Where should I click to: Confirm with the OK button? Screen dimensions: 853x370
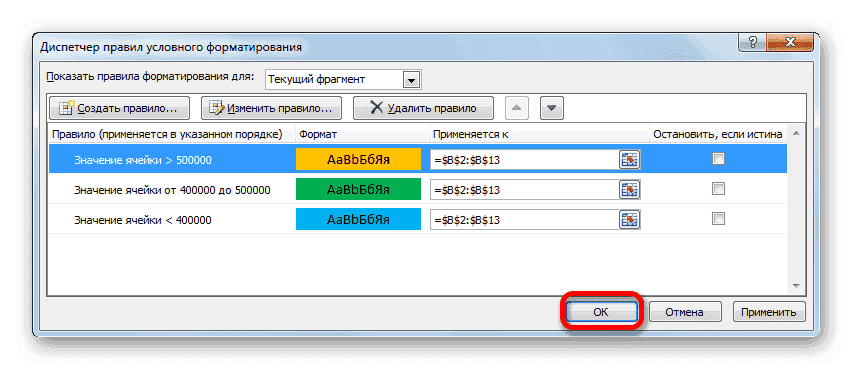tap(601, 312)
